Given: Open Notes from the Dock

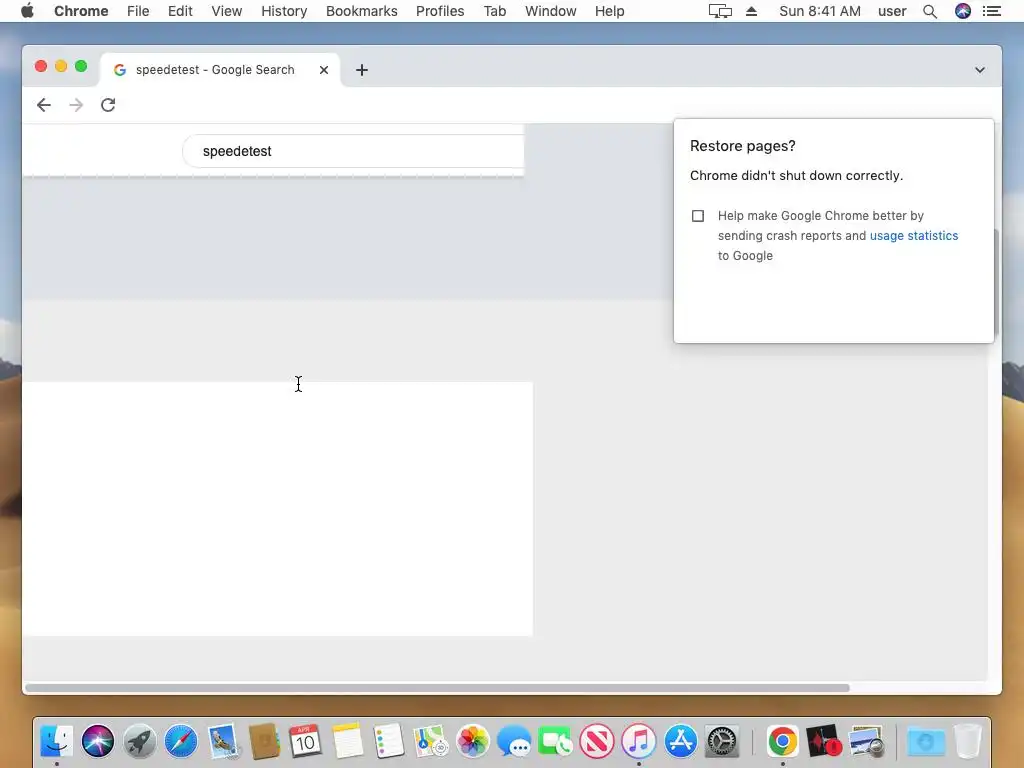Looking at the screenshot, I should pos(347,741).
